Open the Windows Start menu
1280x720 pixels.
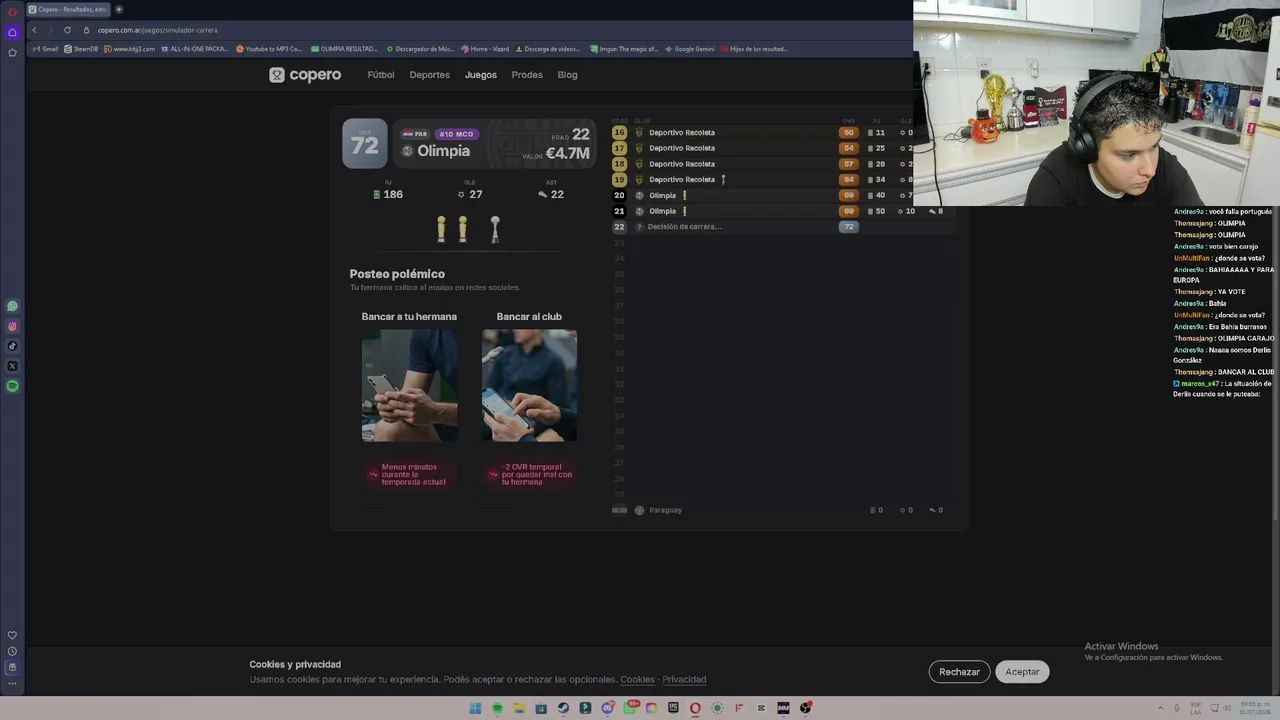(x=475, y=708)
